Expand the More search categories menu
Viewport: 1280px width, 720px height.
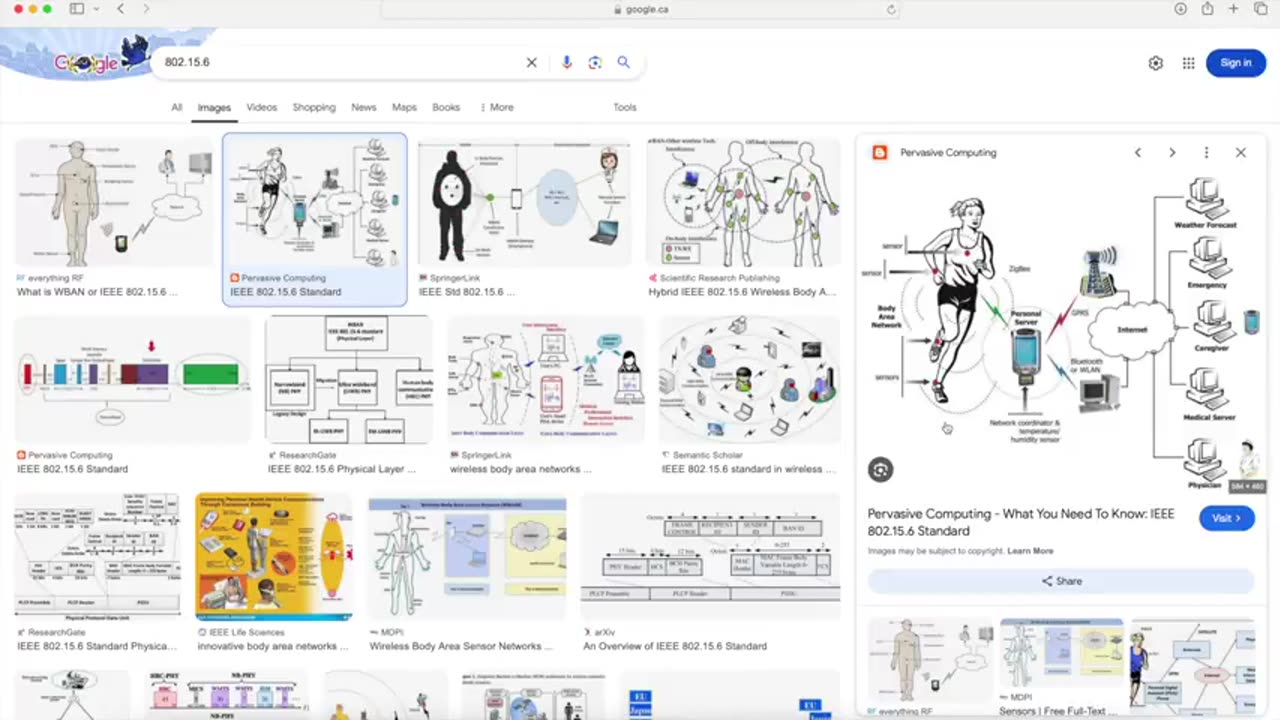tap(497, 107)
